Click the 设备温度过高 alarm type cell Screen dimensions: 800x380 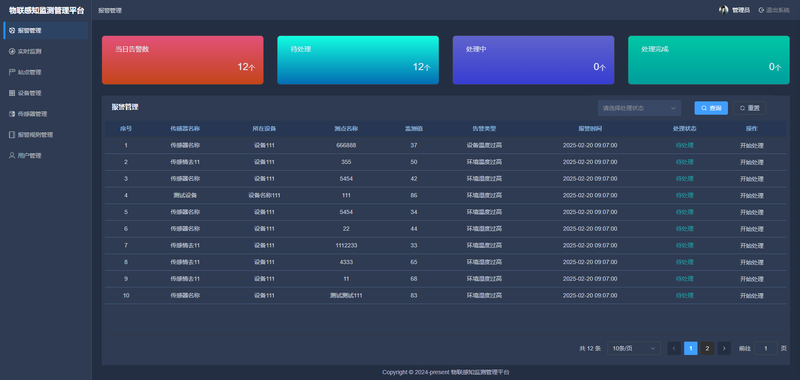484,145
